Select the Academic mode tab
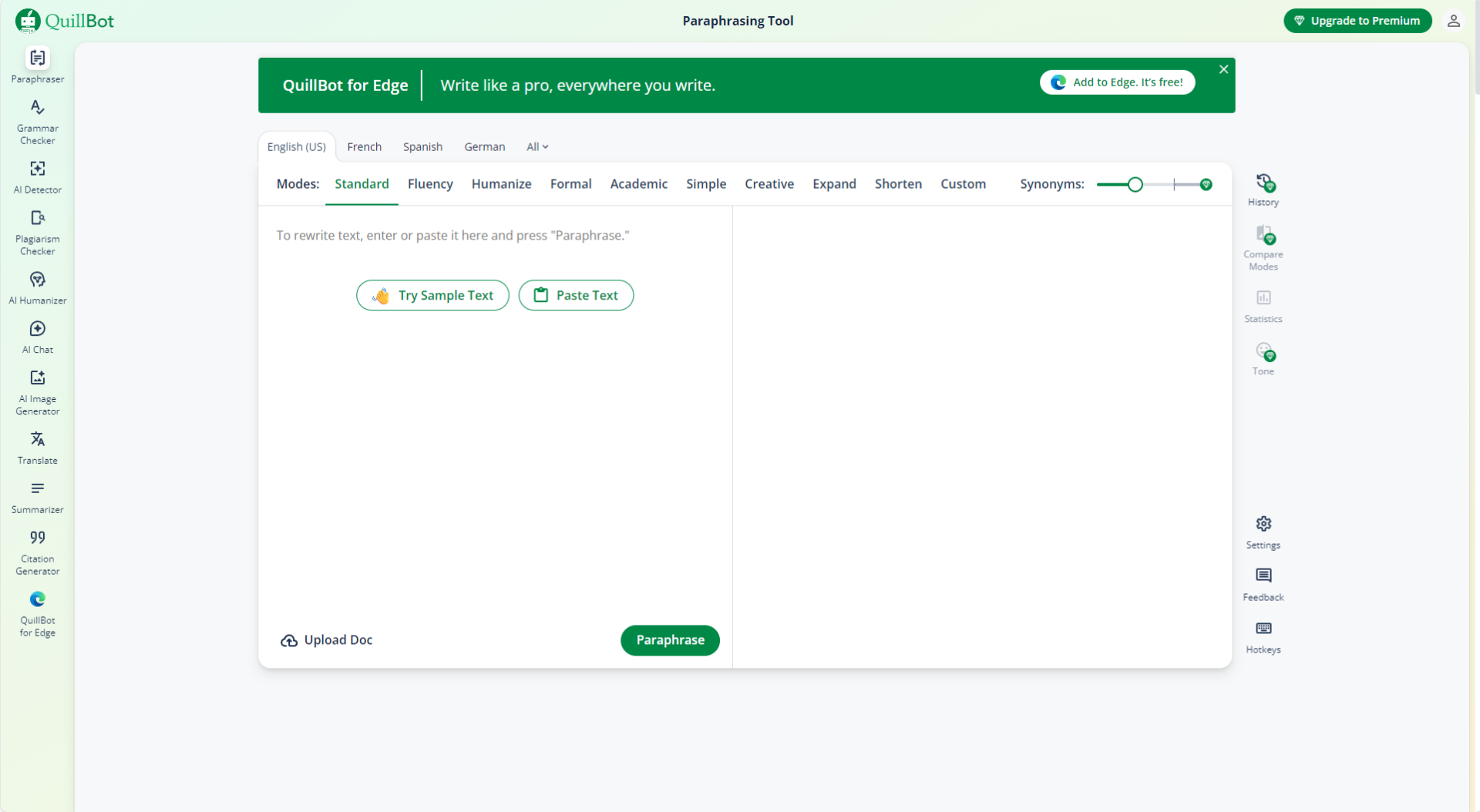The image size is (1480, 812). click(x=638, y=184)
